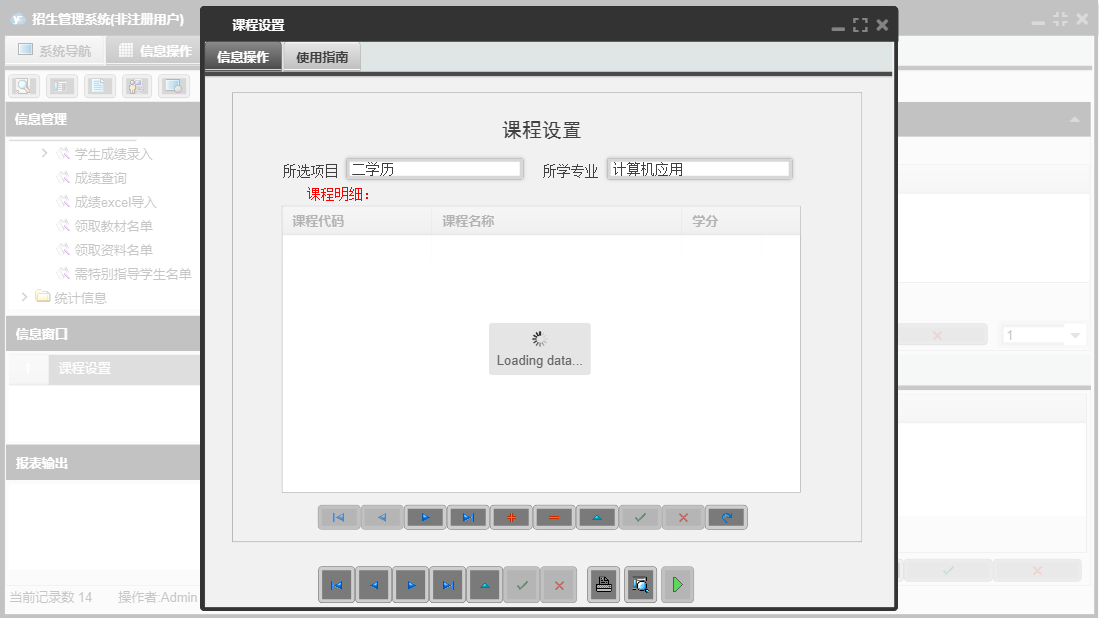Click the refresh icon on the course detail toolbar

point(725,517)
